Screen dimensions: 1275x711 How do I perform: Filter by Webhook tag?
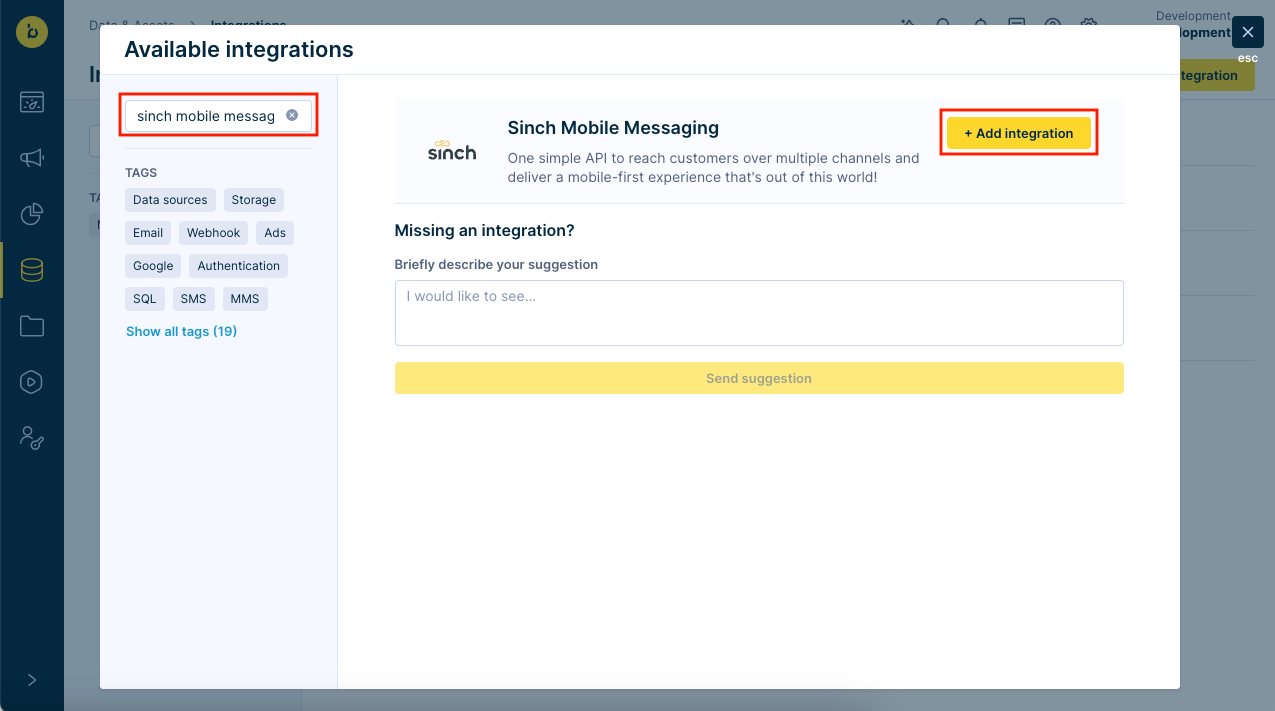(x=214, y=233)
